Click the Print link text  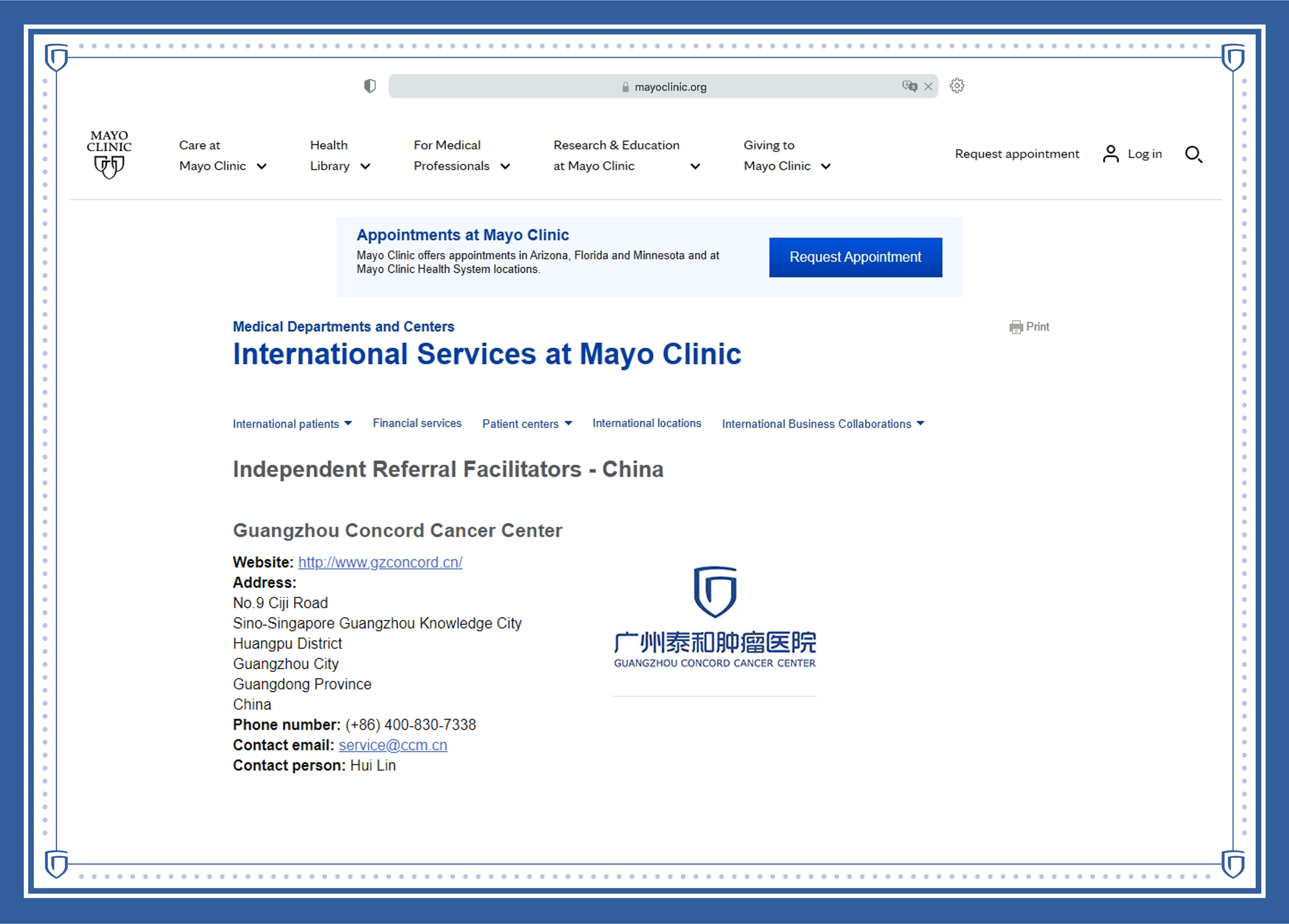pos(1038,327)
